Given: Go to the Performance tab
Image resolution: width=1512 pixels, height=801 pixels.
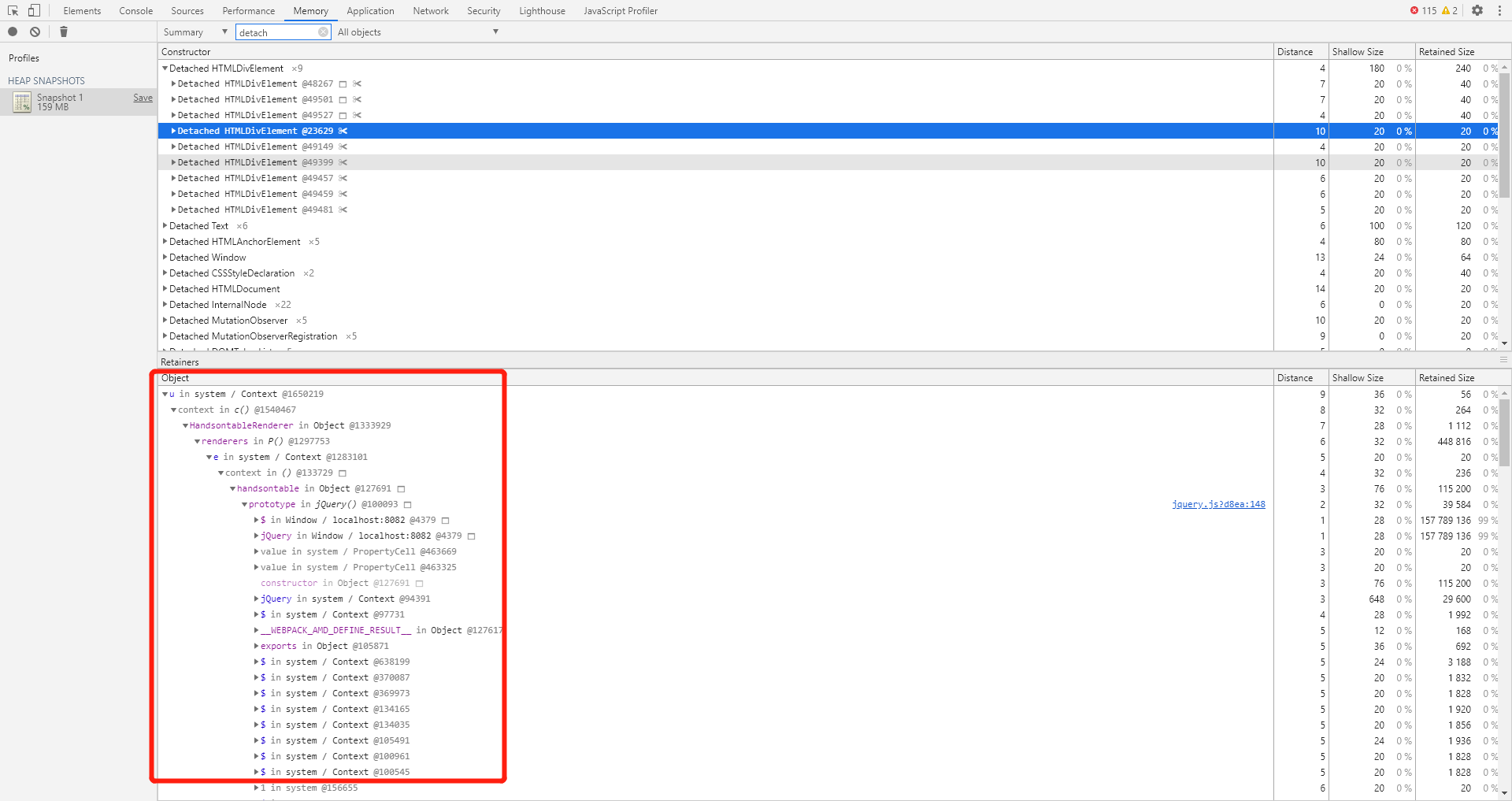Looking at the screenshot, I should pyautogui.click(x=249, y=11).
